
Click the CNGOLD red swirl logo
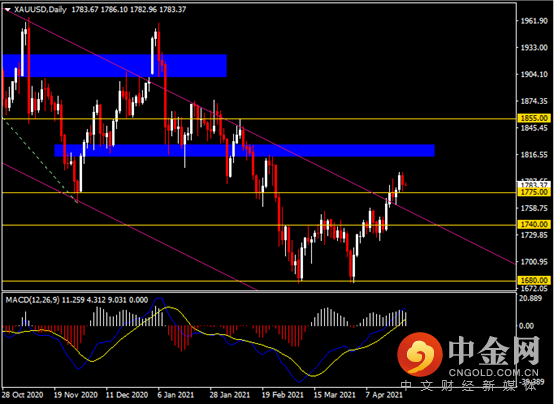(x=419, y=355)
